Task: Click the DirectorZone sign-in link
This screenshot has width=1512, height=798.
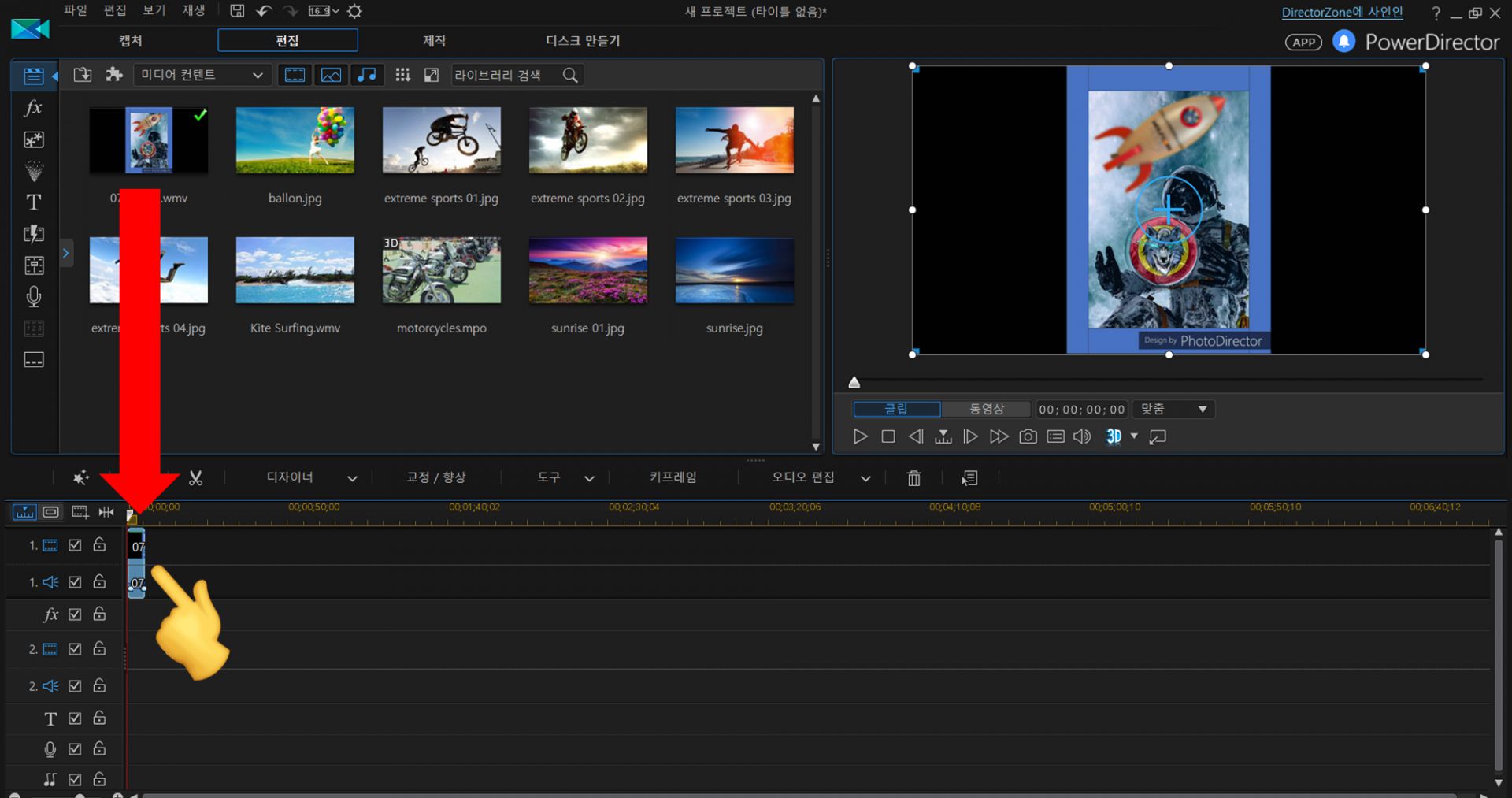Action: 1342,12
